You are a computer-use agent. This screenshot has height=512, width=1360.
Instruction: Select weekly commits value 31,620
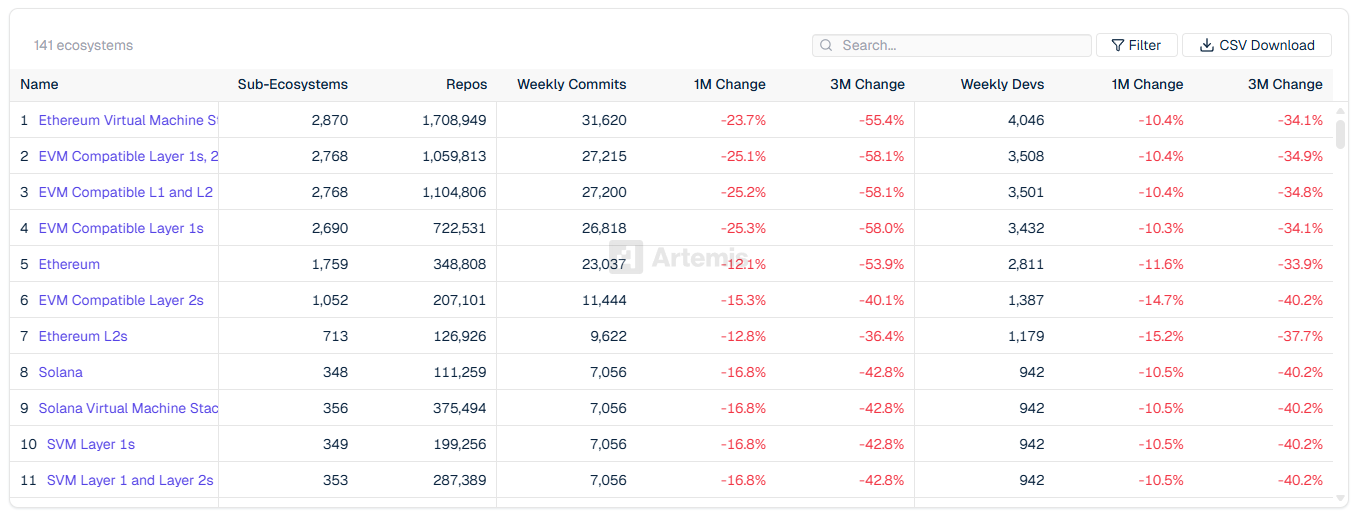[604, 120]
